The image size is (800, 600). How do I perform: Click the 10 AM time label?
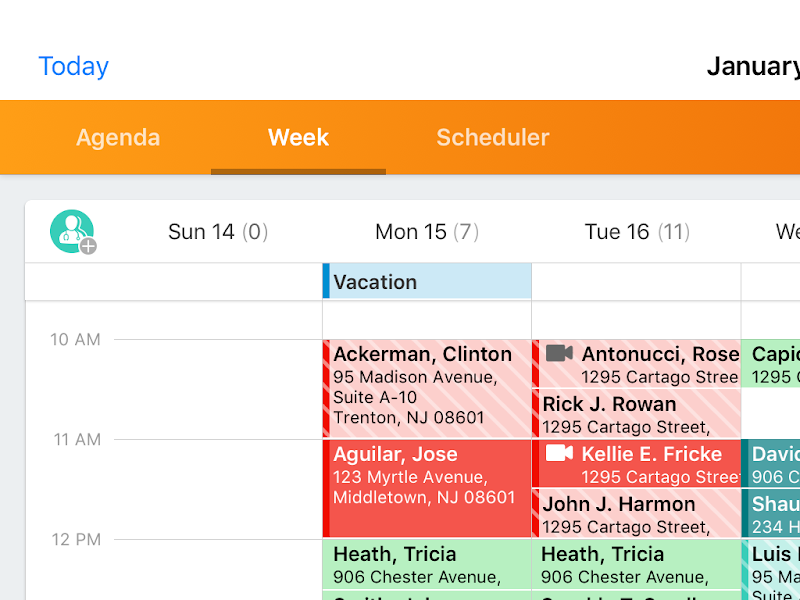point(76,340)
